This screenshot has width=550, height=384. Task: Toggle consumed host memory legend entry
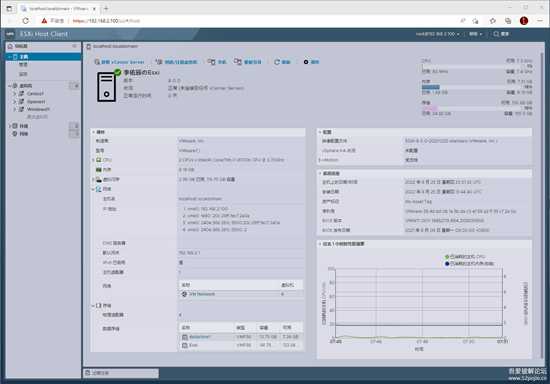469,264
